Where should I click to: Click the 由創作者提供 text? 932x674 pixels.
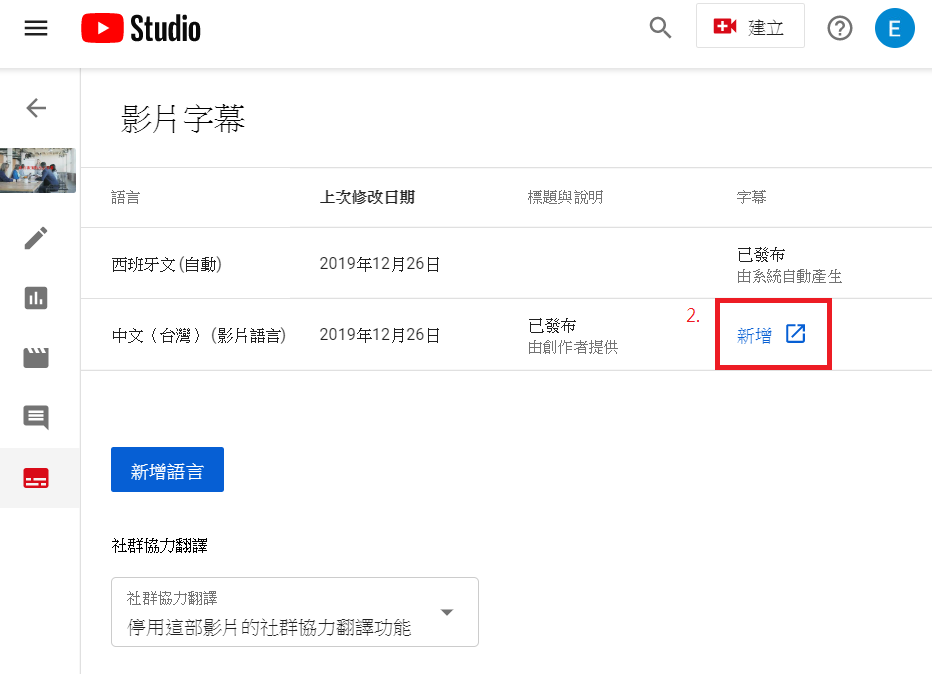click(x=573, y=347)
